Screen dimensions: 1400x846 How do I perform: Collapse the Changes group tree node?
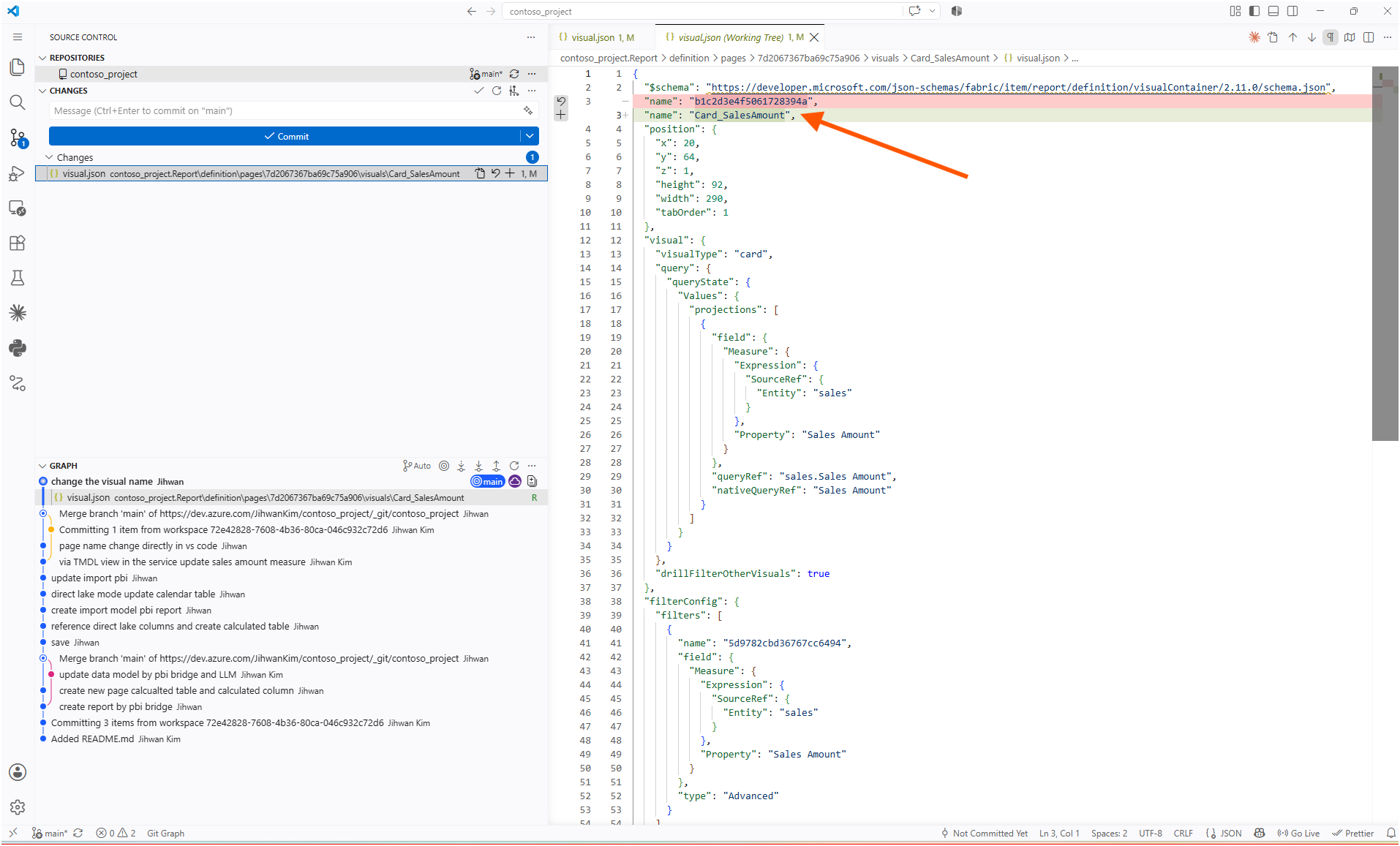pos(50,157)
